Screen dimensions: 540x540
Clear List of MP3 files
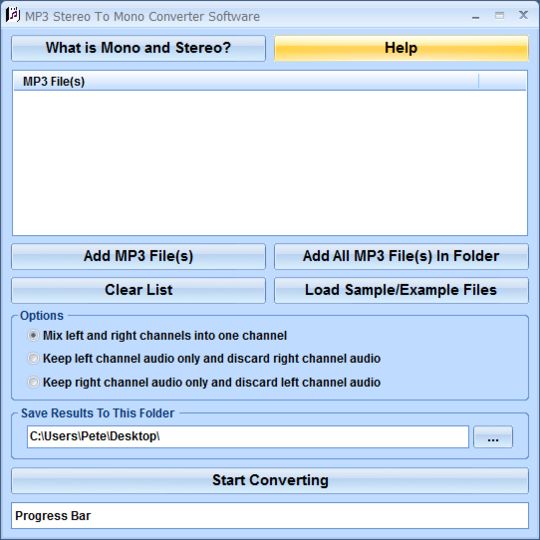[138, 290]
